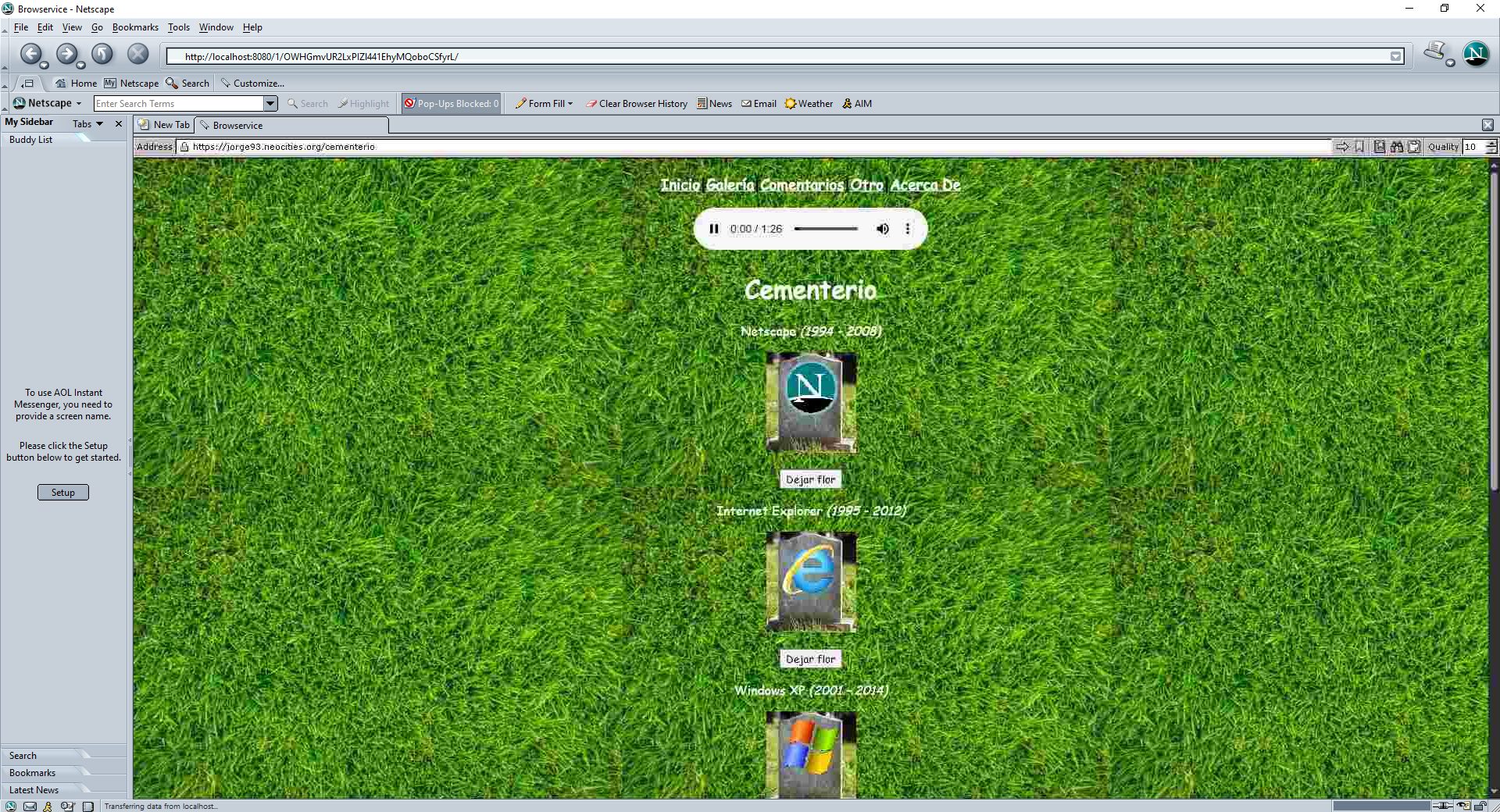
Task: Open the Print button dropdown arrow
Action: pyautogui.click(x=1450, y=62)
